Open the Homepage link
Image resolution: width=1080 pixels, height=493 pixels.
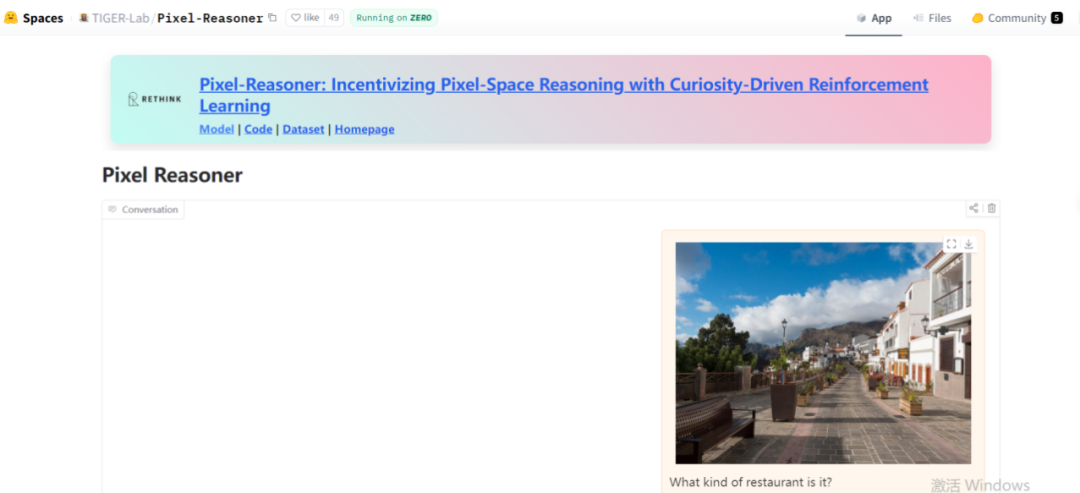tap(364, 129)
